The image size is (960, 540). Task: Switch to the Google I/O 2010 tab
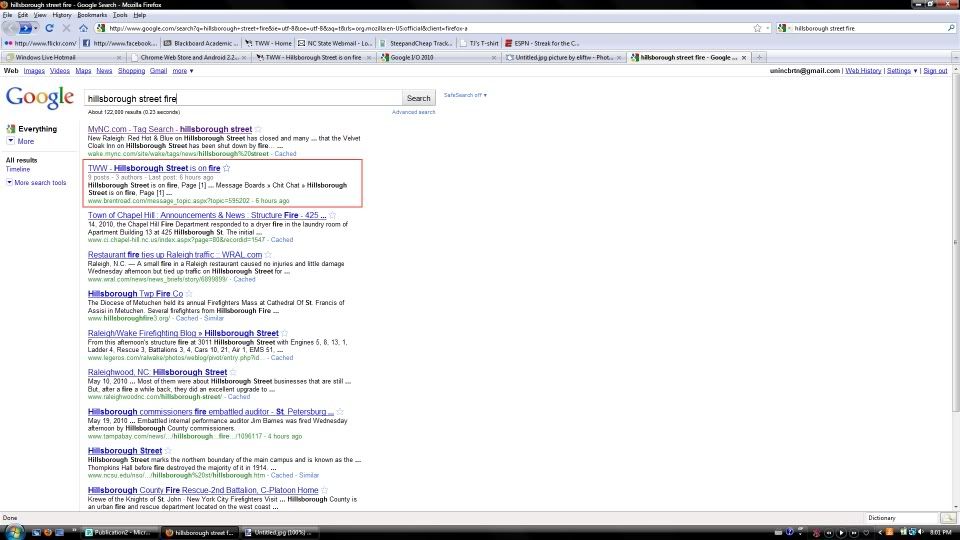click(437, 58)
